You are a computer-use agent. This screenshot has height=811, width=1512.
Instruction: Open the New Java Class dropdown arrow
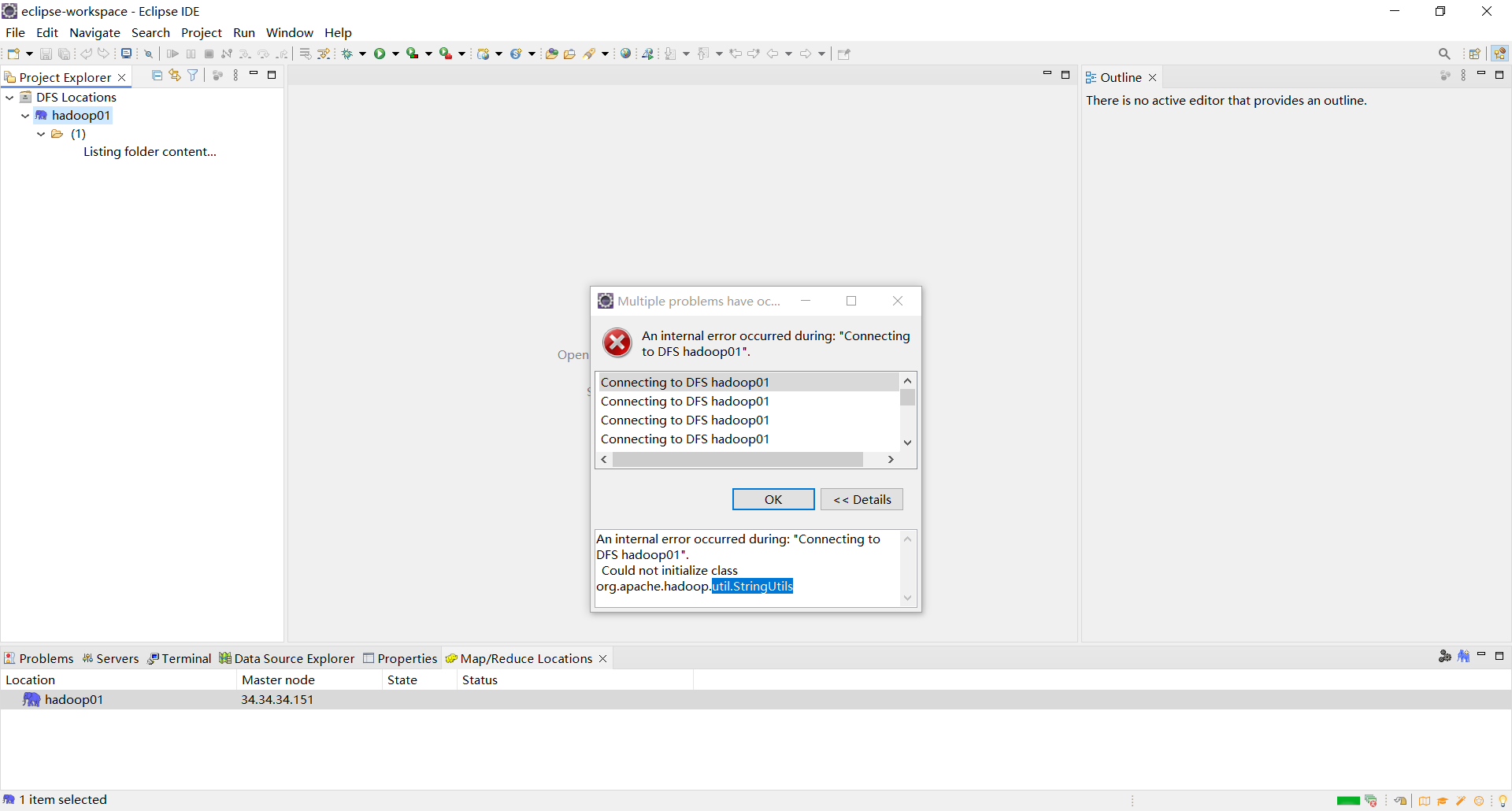pos(532,54)
